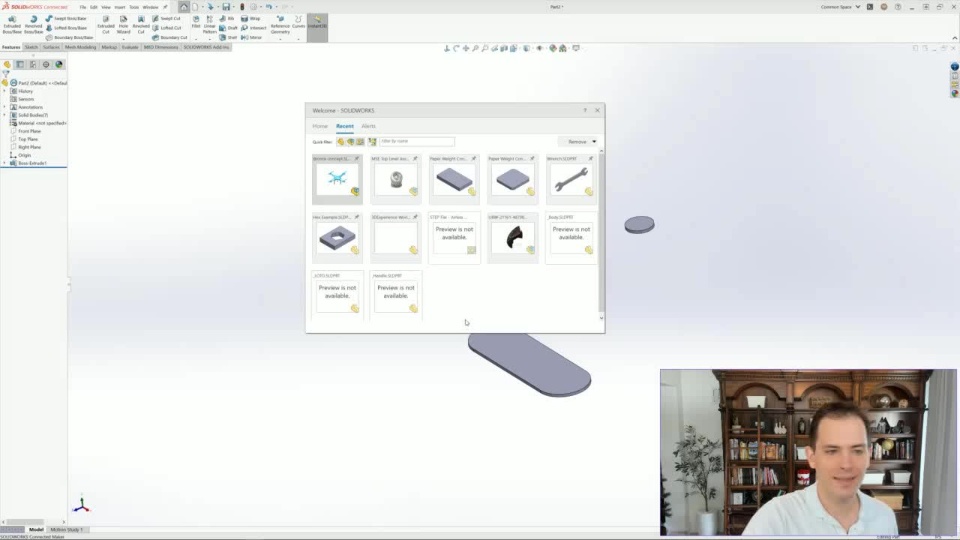The width and height of the screenshot is (960, 540).
Task: Expand the Boss-Extrude1 feature node
Action: click(4, 163)
